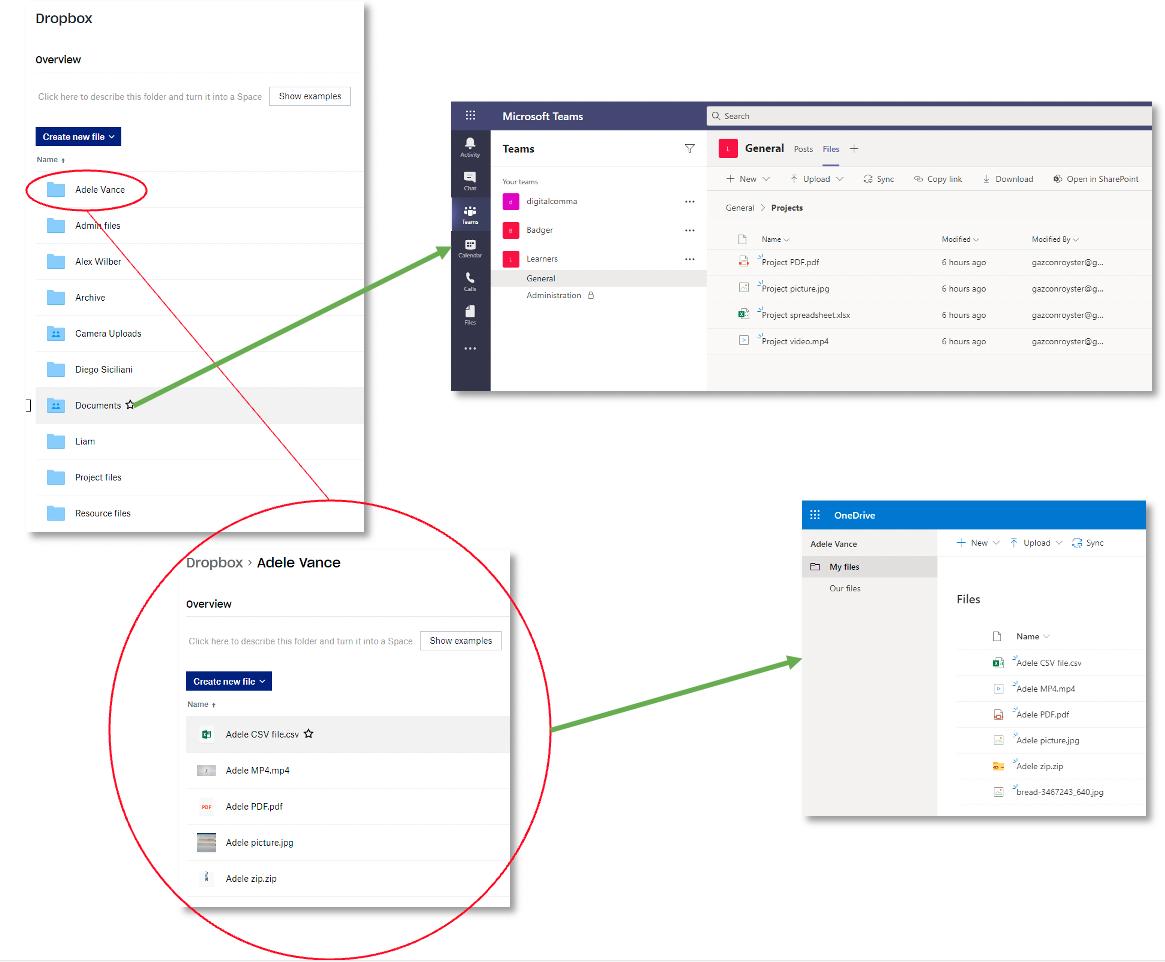Select My files in OneDrive
This screenshot has width=1165, height=962.
coord(869,567)
